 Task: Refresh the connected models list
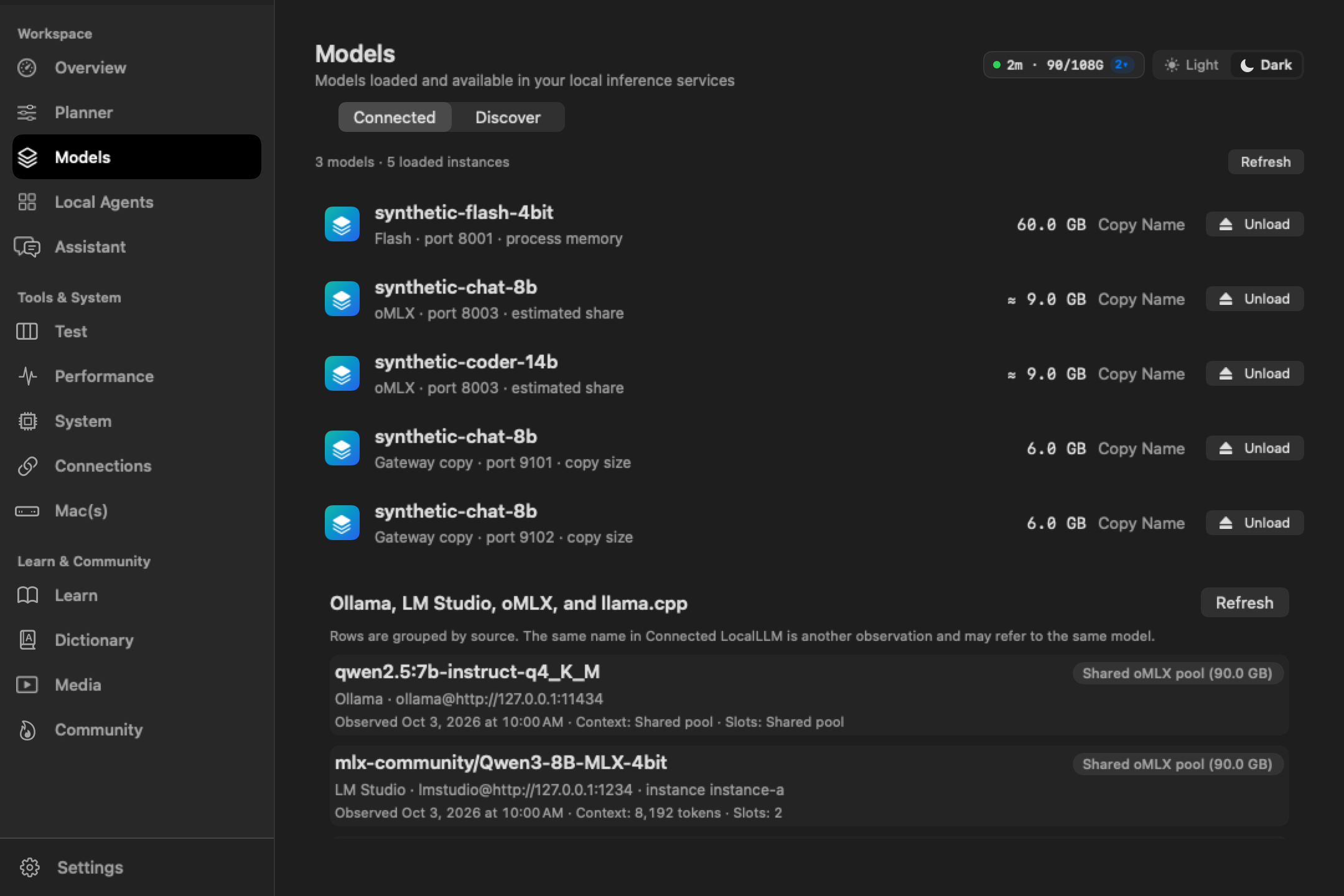tap(1266, 162)
